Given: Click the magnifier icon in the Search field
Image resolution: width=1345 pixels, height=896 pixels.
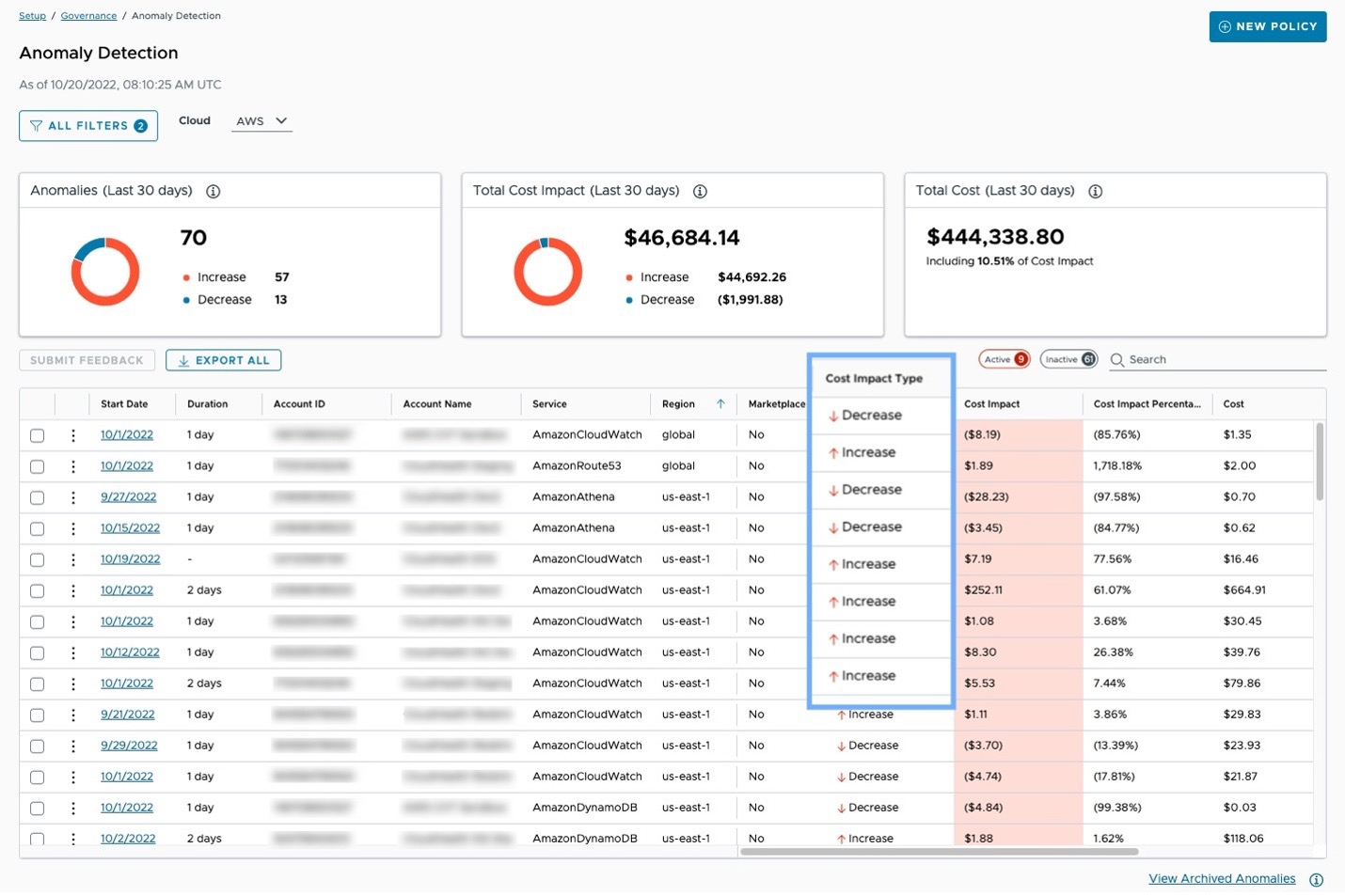Looking at the screenshot, I should click(x=1117, y=360).
